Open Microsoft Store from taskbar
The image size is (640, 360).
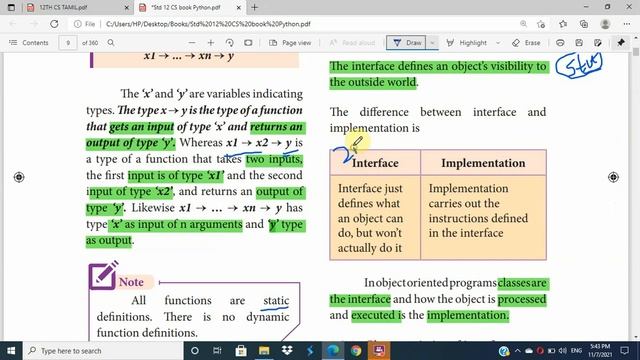point(241,351)
